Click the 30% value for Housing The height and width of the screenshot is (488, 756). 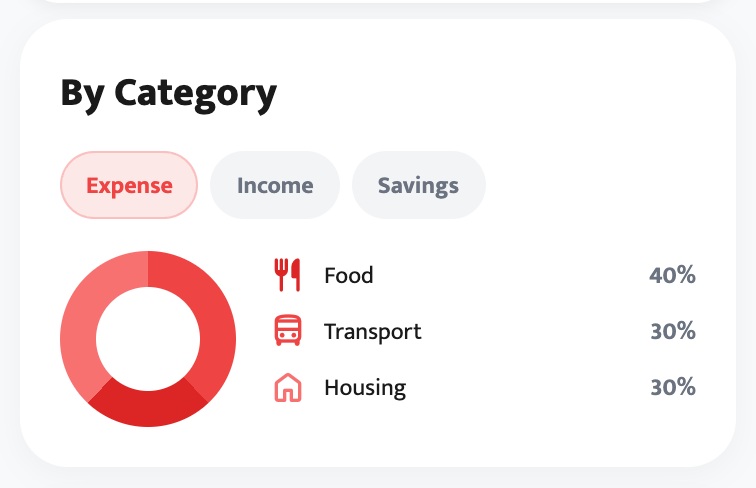[x=673, y=387]
